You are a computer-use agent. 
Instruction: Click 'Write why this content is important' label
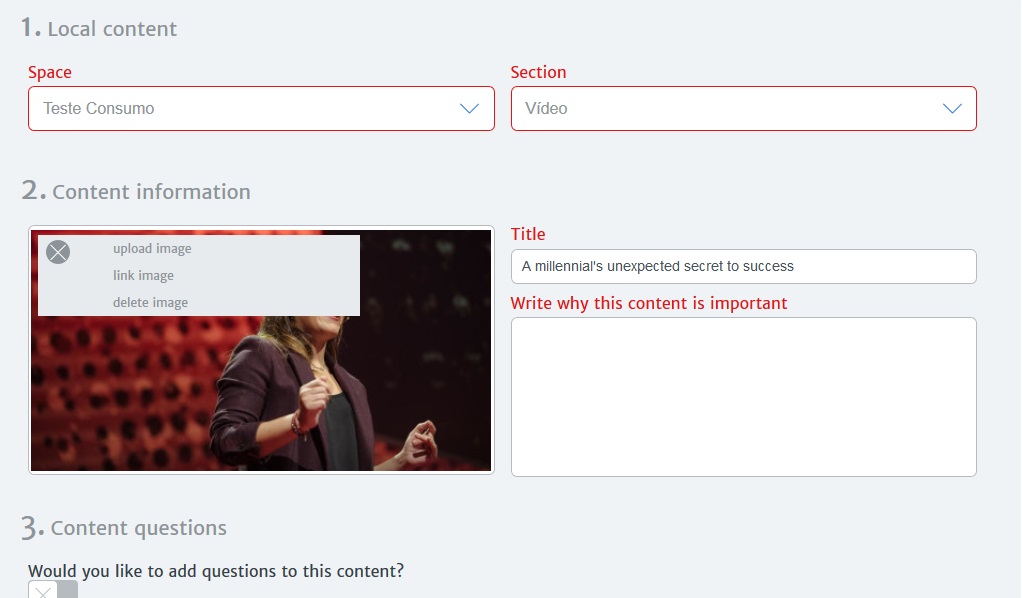(649, 303)
